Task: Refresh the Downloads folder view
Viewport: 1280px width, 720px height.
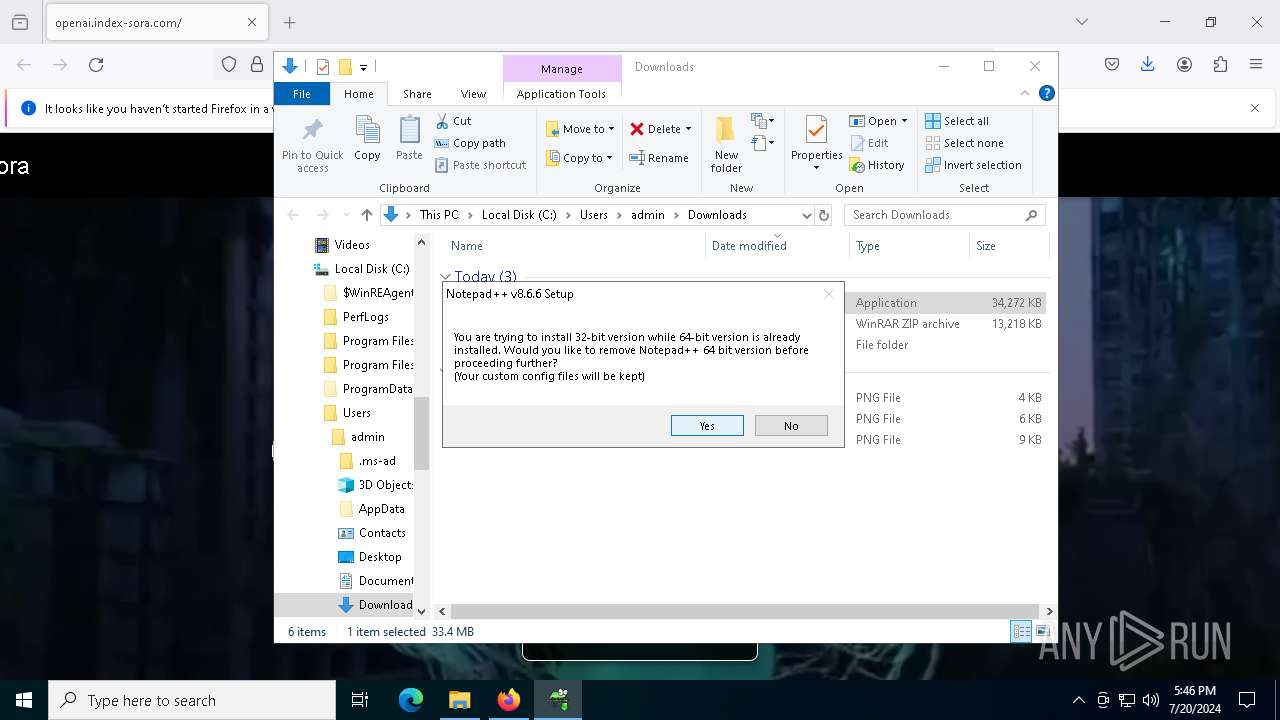Action: click(824, 215)
